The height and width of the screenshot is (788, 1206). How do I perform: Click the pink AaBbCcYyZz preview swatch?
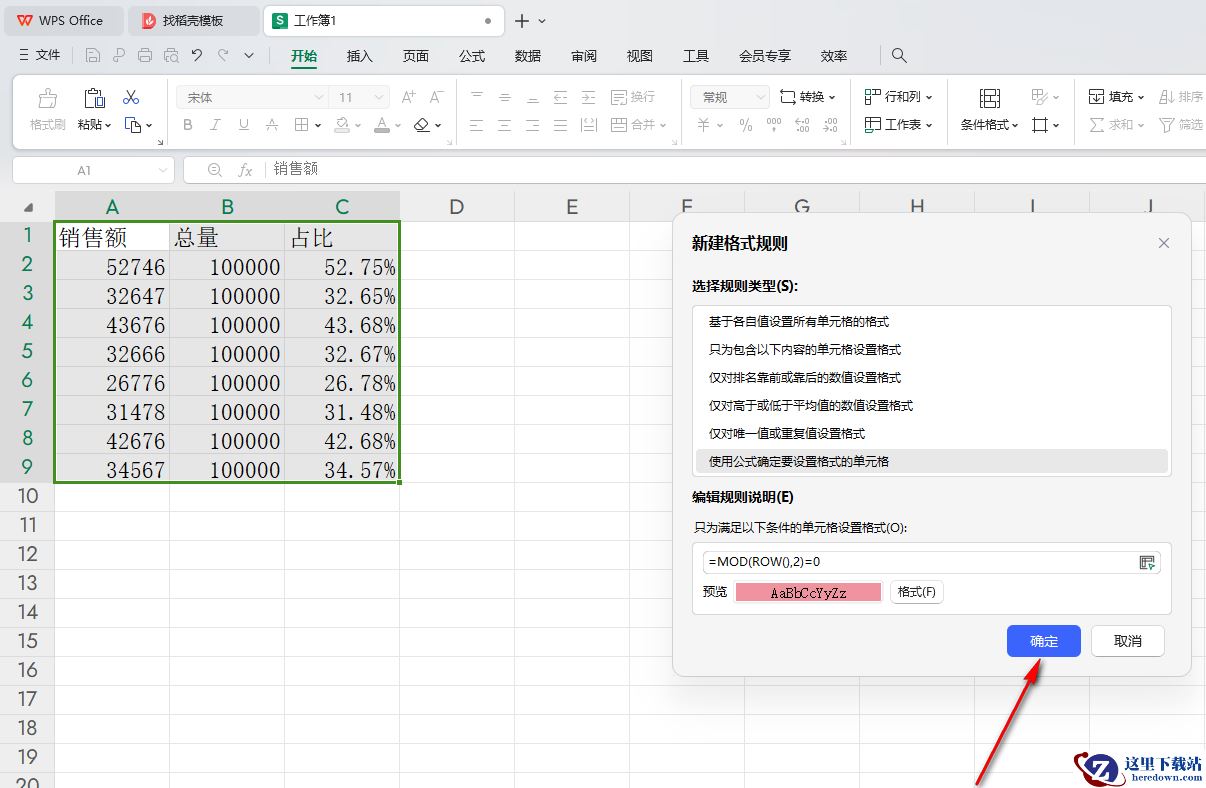808,593
